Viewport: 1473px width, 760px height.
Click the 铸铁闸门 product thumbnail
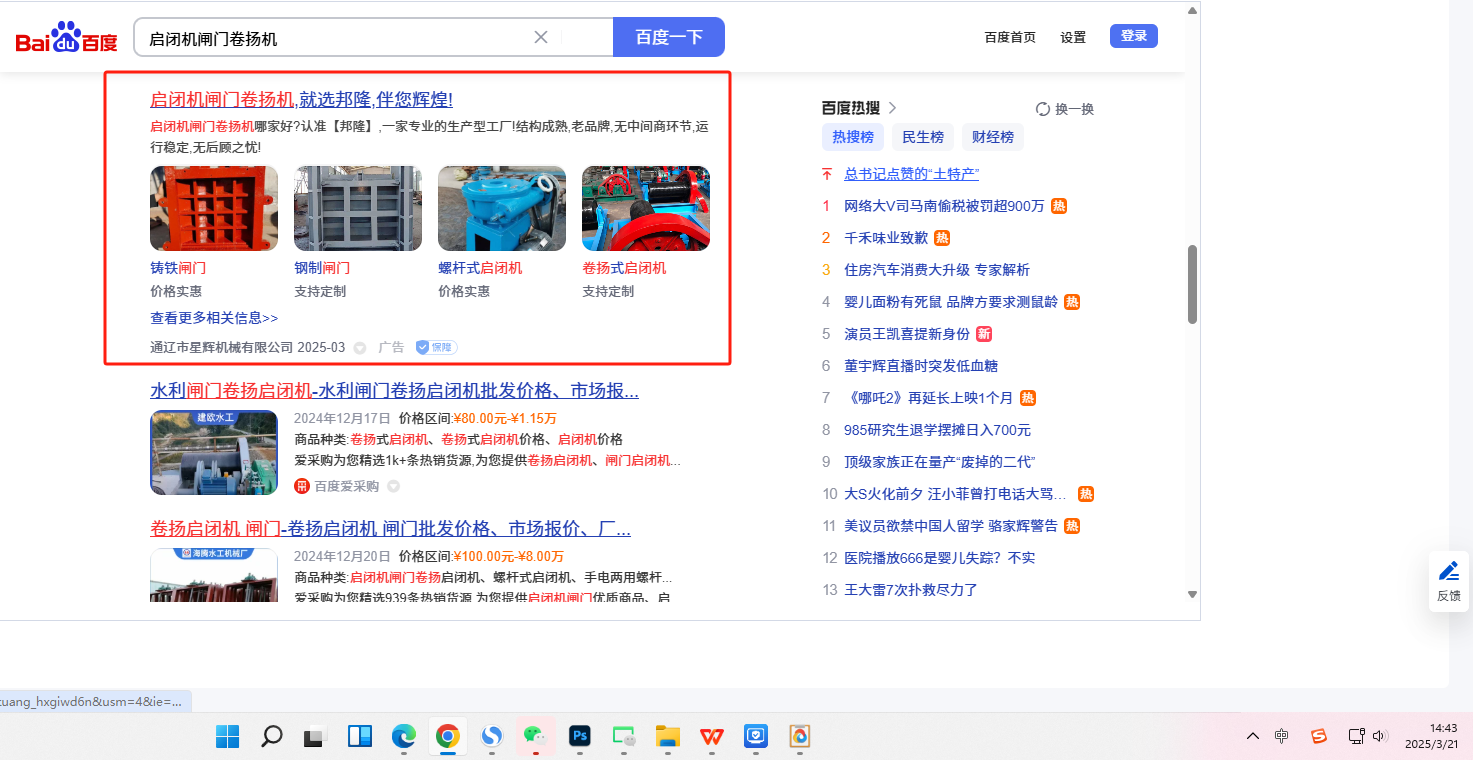(214, 208)
